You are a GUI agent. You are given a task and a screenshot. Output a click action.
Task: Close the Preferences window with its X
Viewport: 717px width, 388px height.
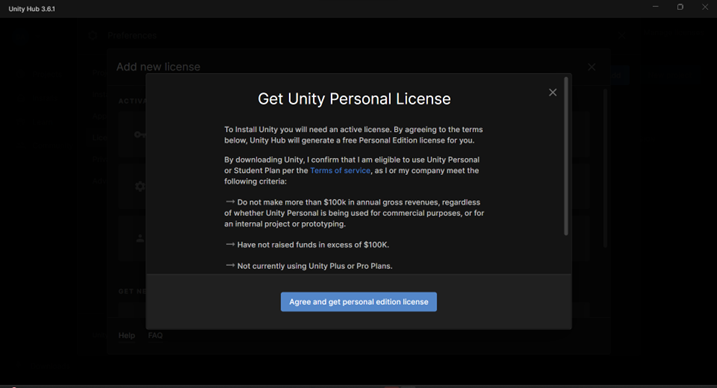point(621,35)
